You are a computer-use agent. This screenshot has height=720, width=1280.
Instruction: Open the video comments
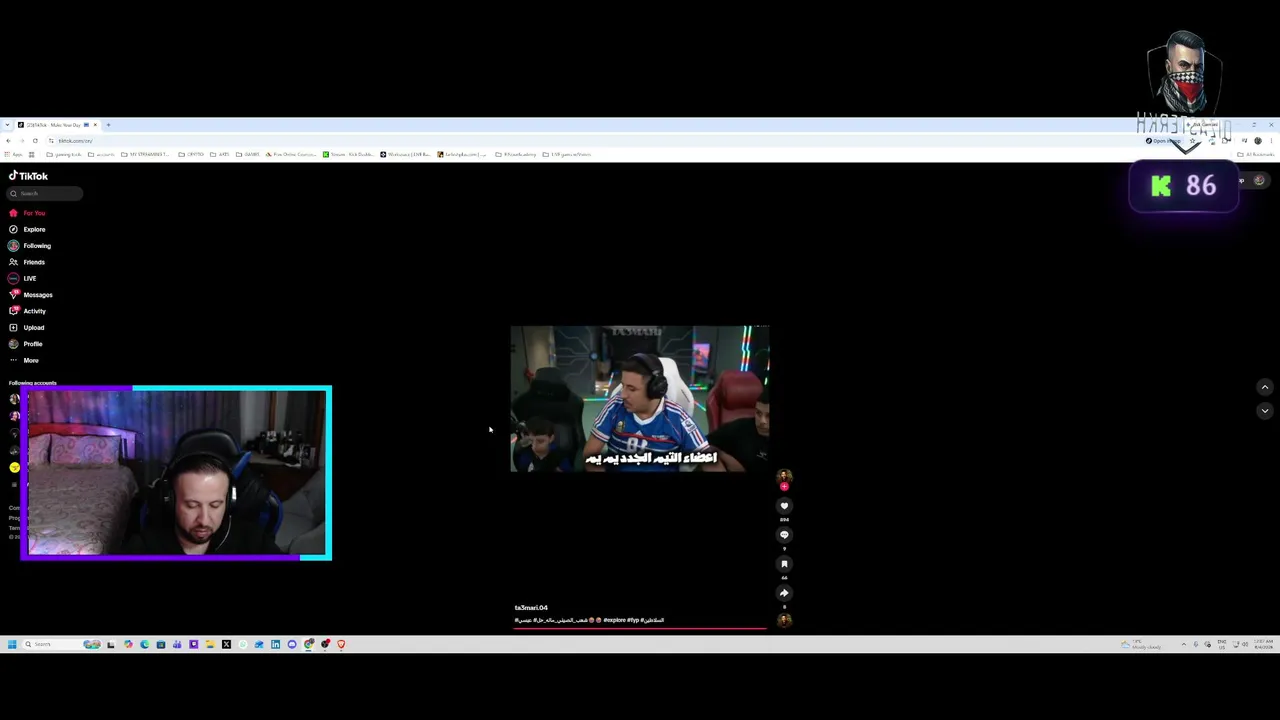coord(784,535)
